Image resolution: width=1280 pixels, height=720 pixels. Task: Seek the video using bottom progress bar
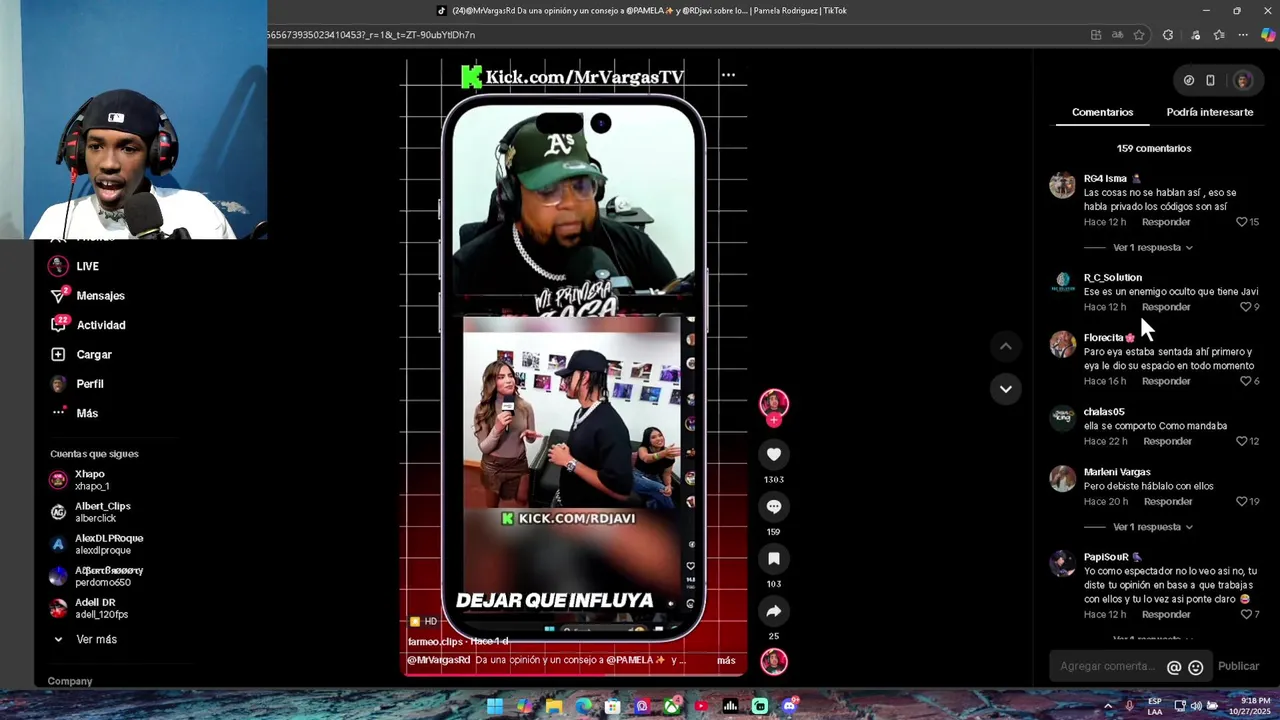pyautogui.click(x=574, y=677)
